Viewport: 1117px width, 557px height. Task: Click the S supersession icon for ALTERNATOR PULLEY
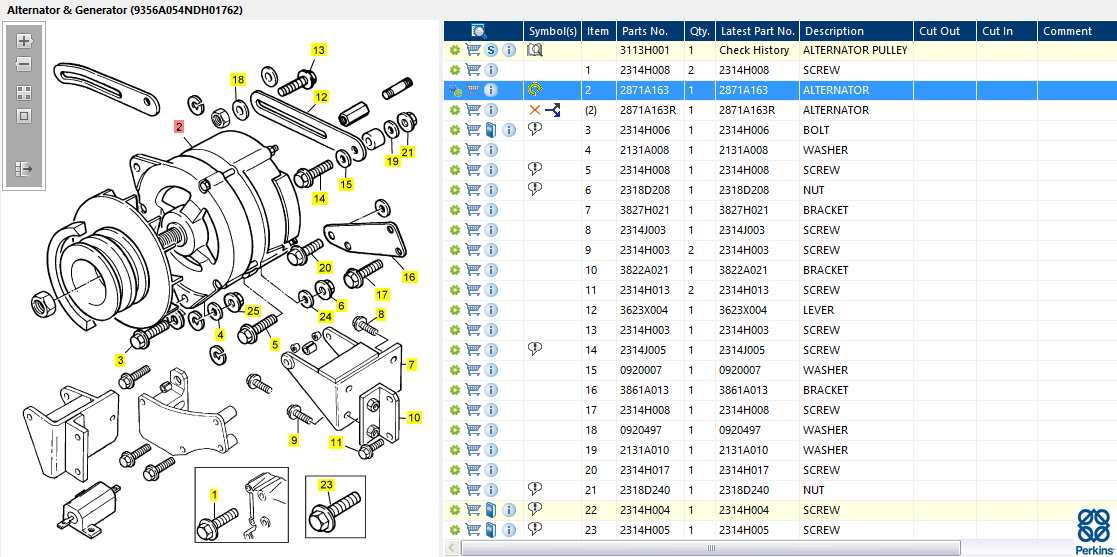click(x=491, y=51)
